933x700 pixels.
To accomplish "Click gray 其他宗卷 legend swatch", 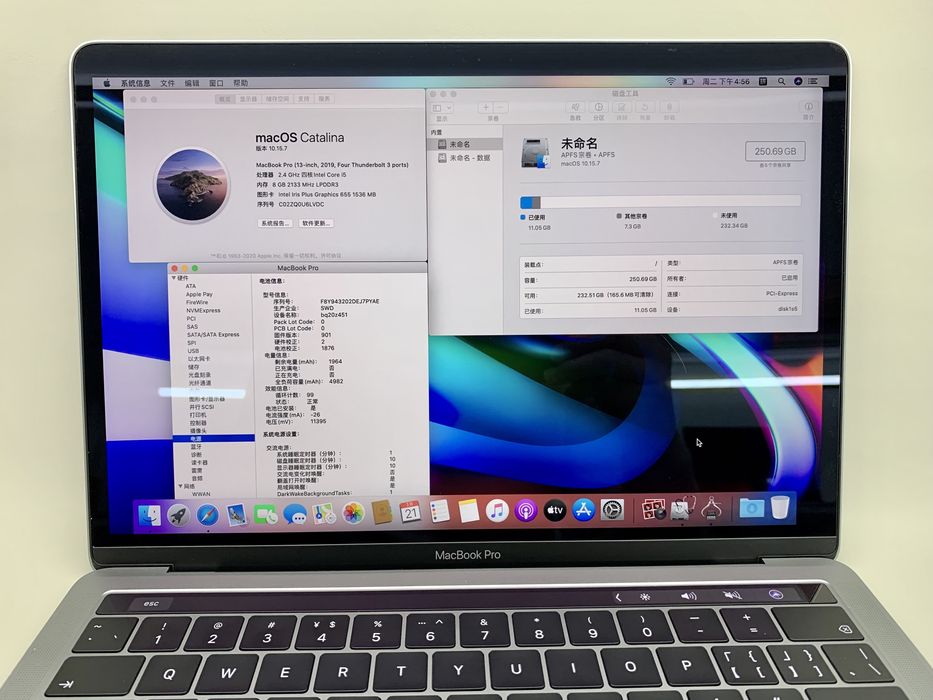I will point(619,216).
